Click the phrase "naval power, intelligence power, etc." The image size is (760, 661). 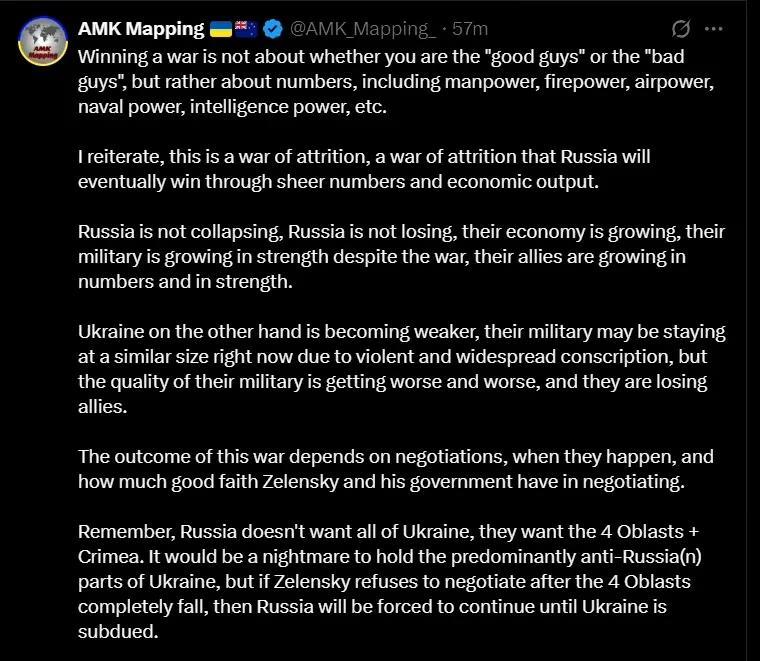[233, 107]
